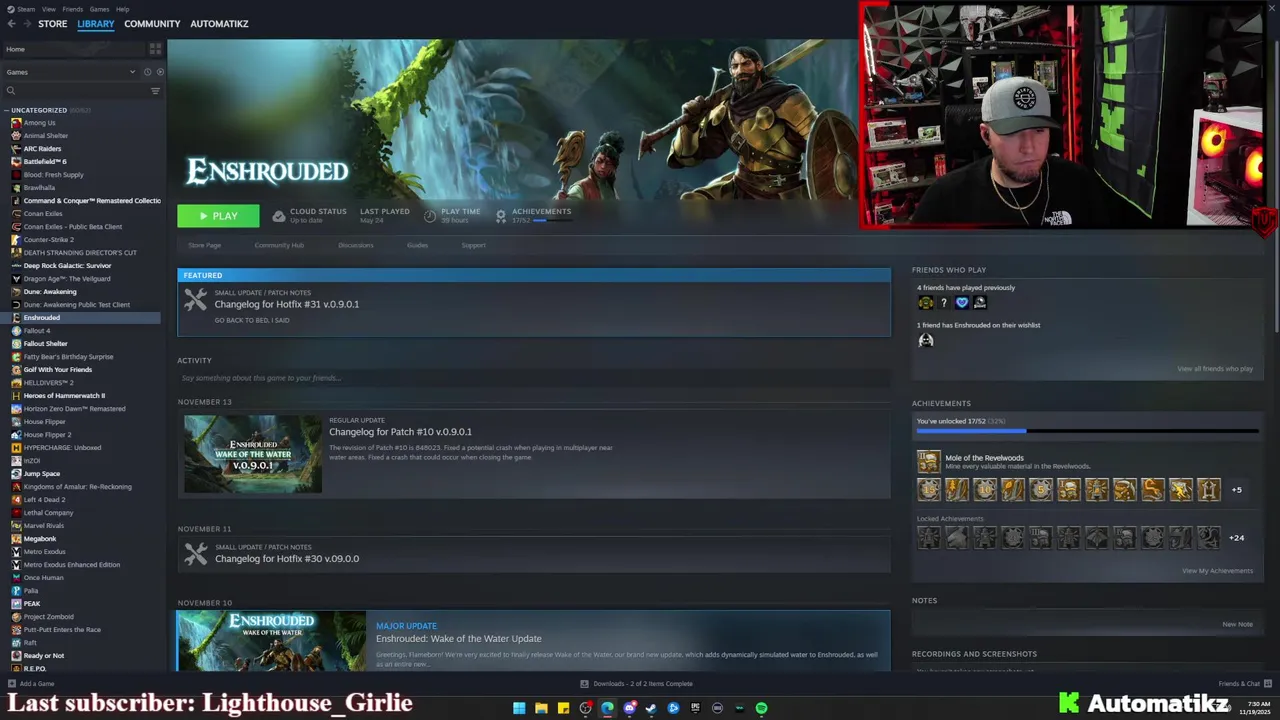Create a New Note
This screenshot has height=720, width=1280.
1237,624
